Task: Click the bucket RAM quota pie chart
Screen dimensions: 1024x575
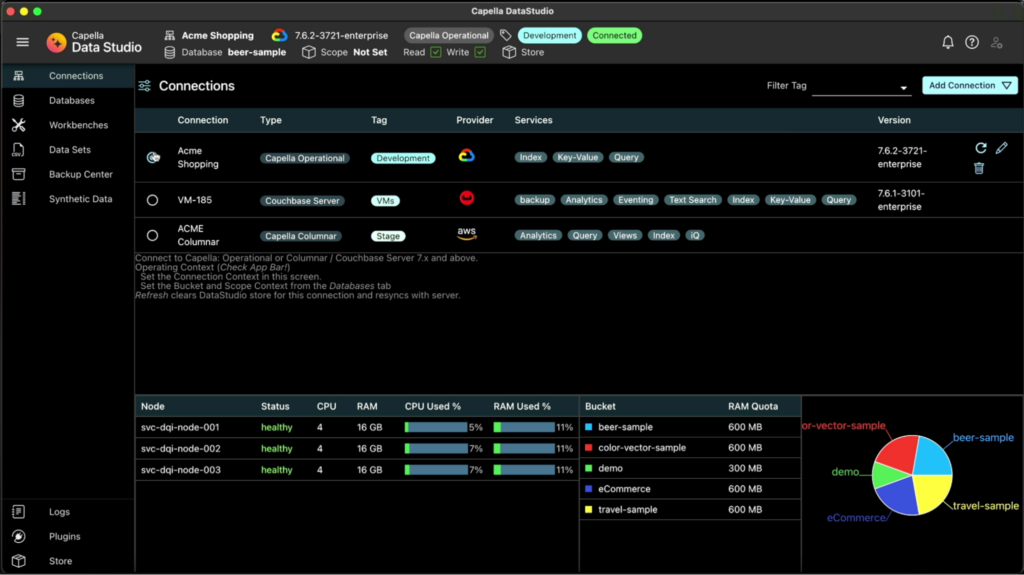Action: (912, 475)
